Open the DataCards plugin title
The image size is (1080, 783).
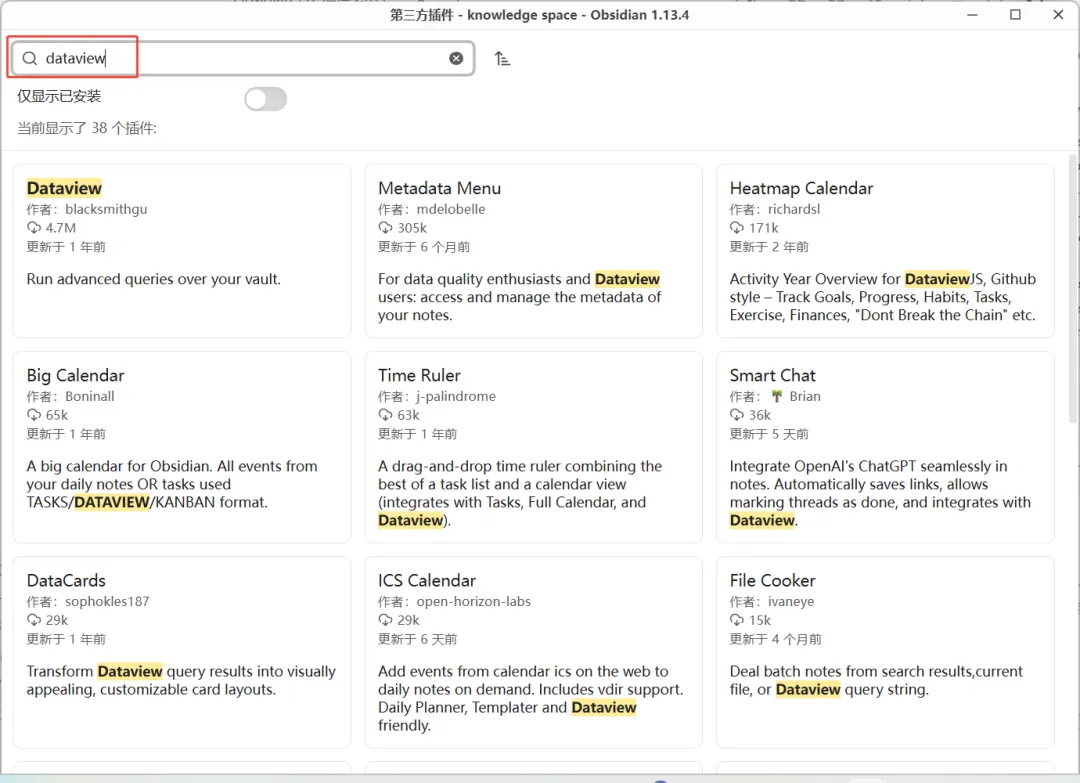pyautogui.click(x=66, y=581)
